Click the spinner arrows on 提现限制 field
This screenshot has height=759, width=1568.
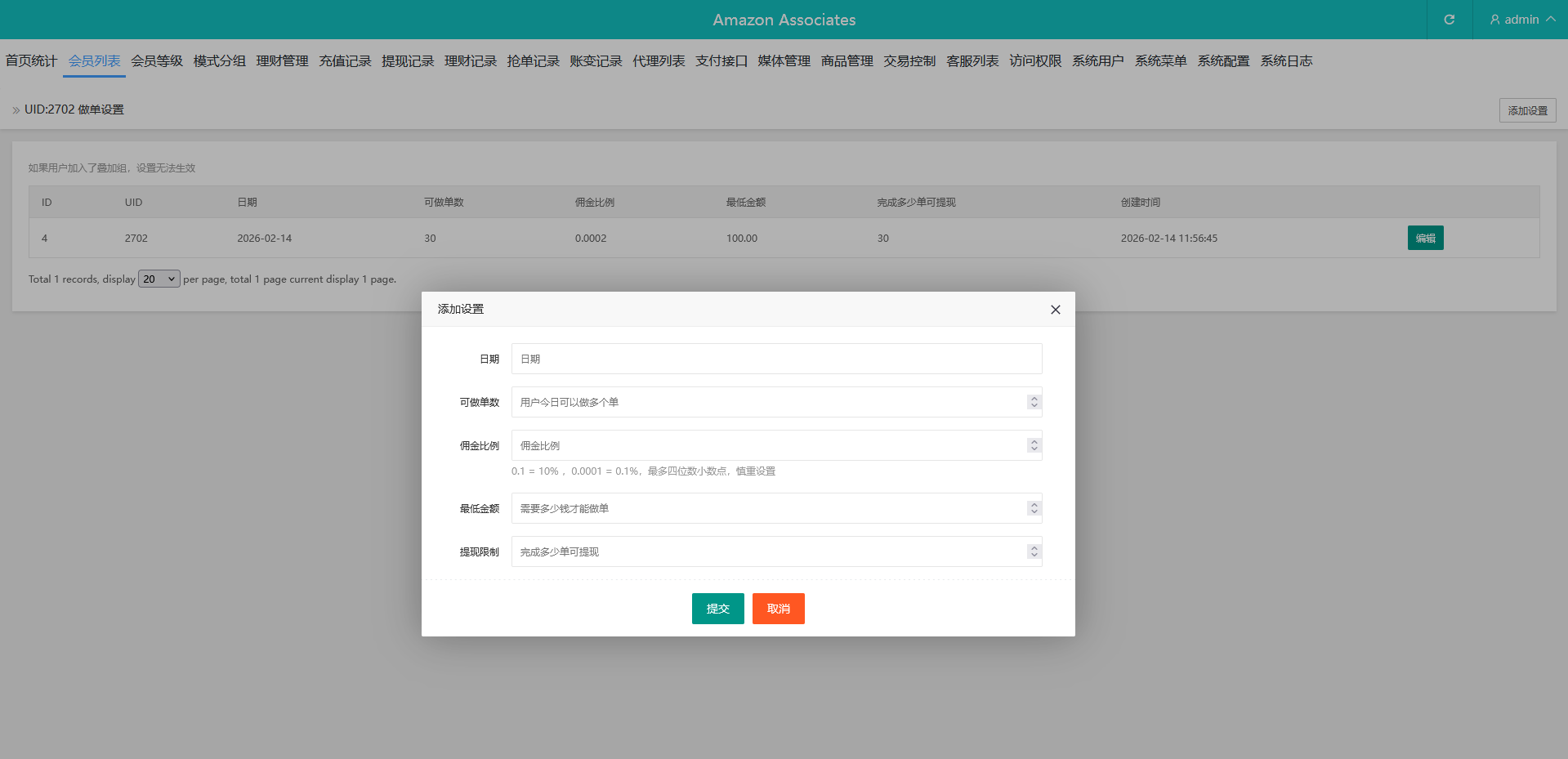point(1034,551)
